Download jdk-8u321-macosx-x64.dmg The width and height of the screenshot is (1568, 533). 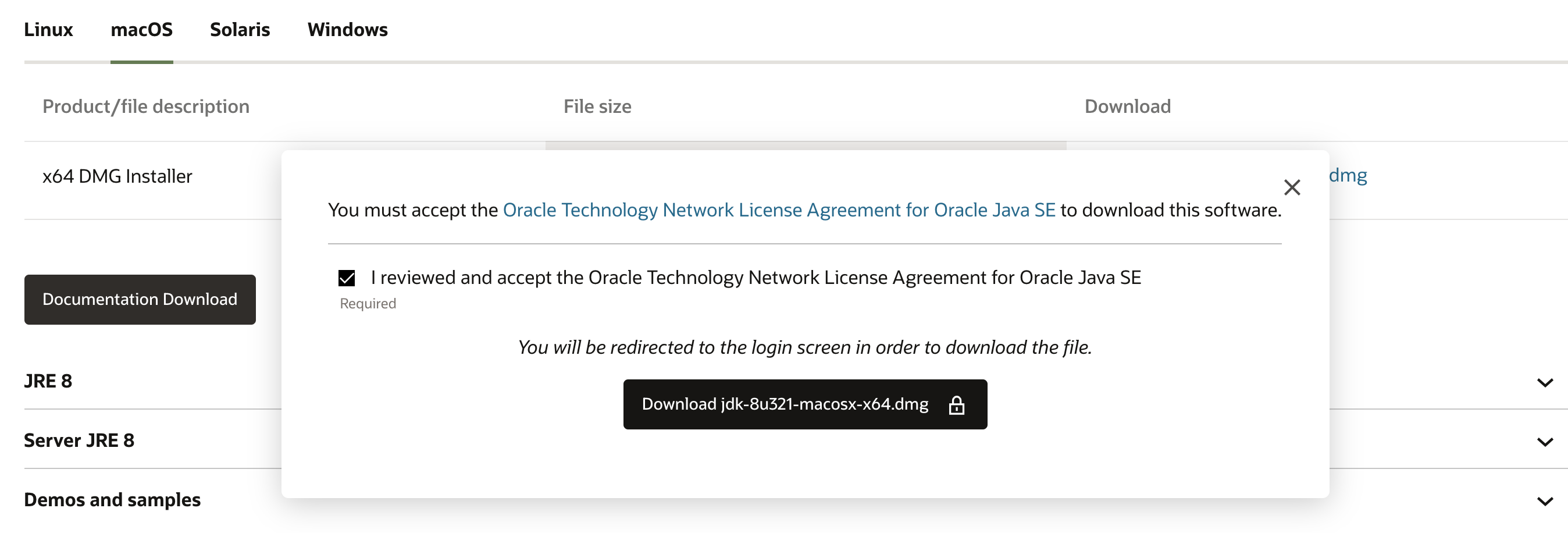tap(805, 404)
